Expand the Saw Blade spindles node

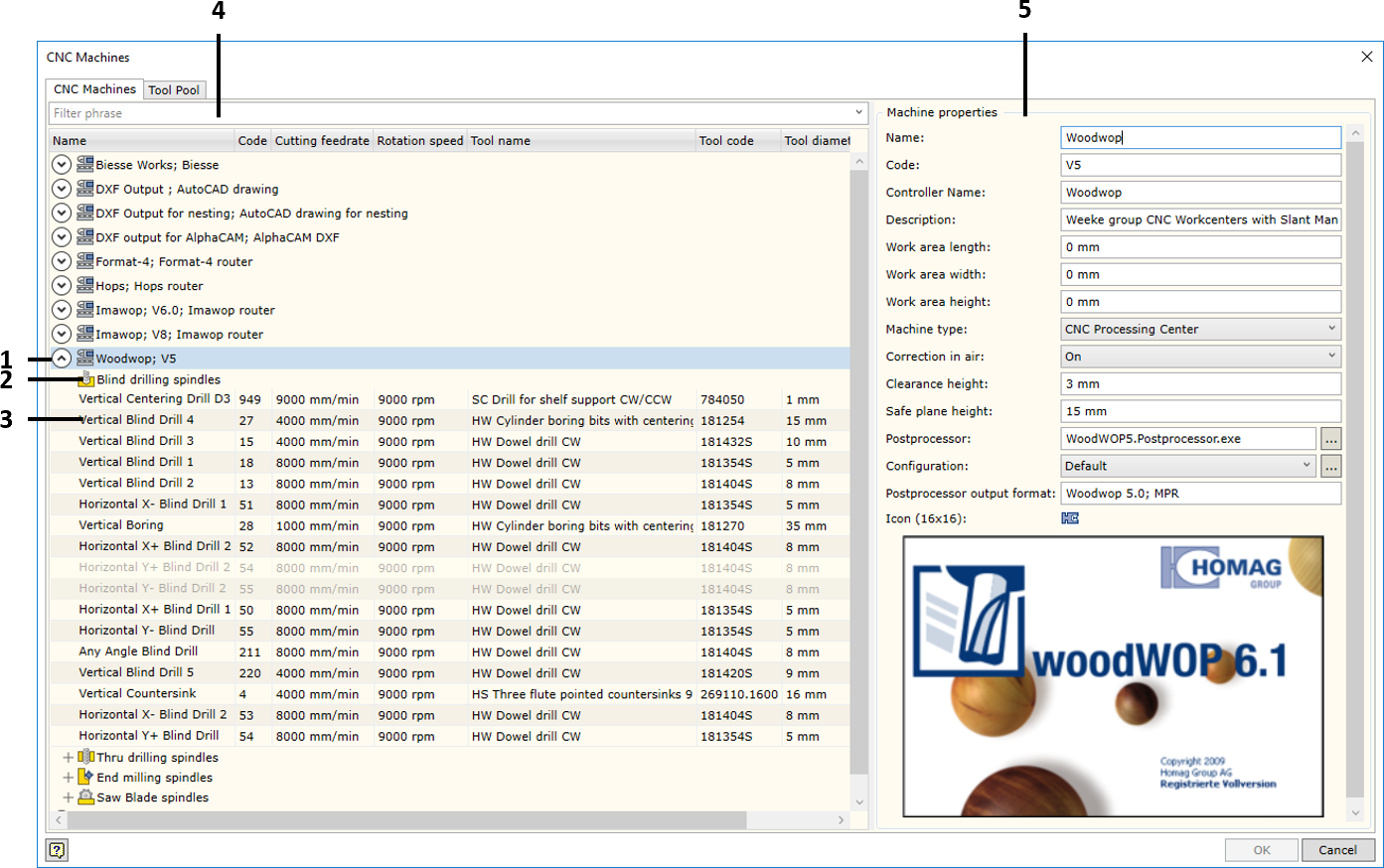pyautogui.click(x=69, y=797)
